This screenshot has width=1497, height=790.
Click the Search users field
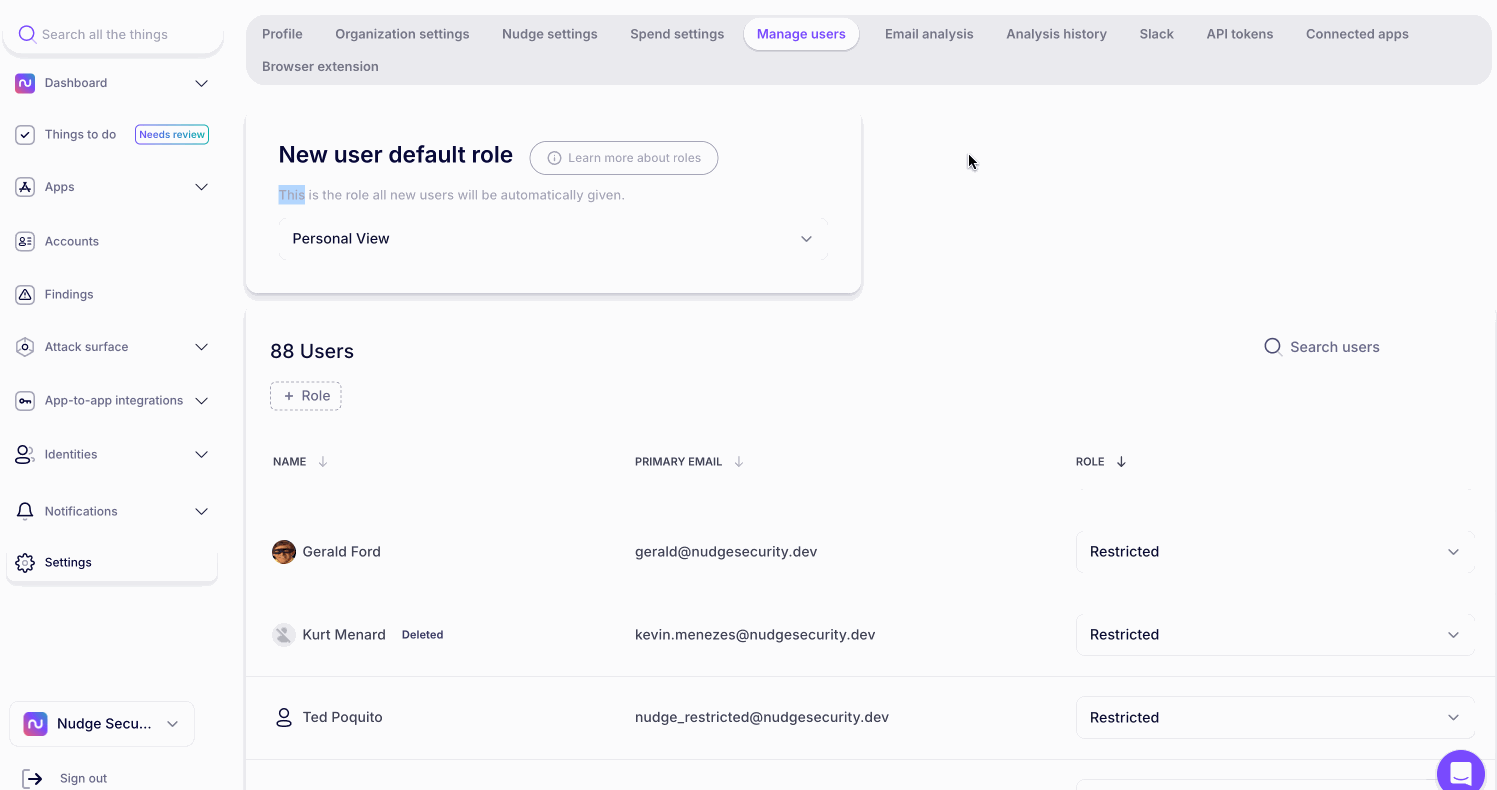1334,347
